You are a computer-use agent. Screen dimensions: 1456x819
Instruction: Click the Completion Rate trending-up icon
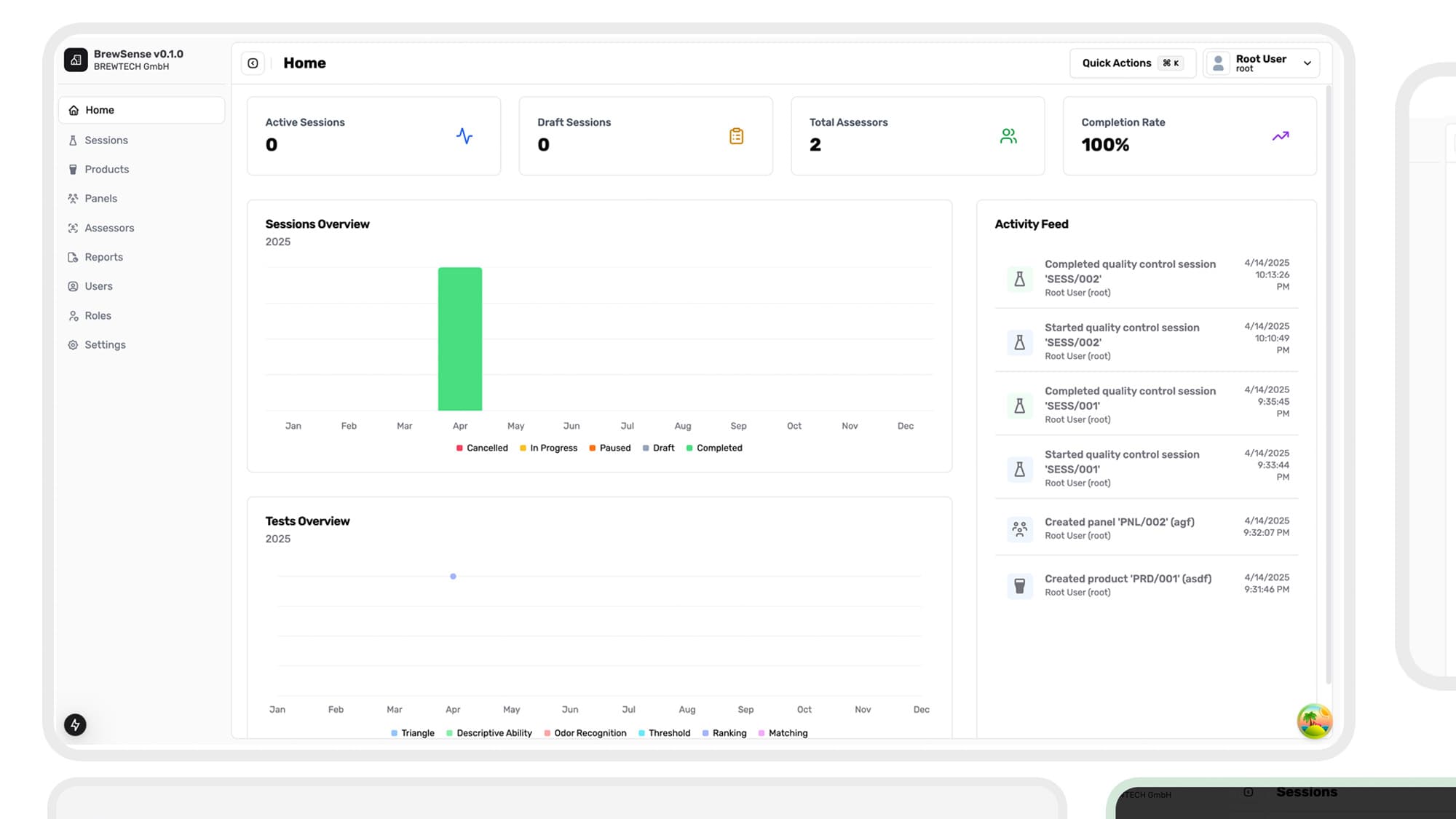click(x=1281, y=136)
